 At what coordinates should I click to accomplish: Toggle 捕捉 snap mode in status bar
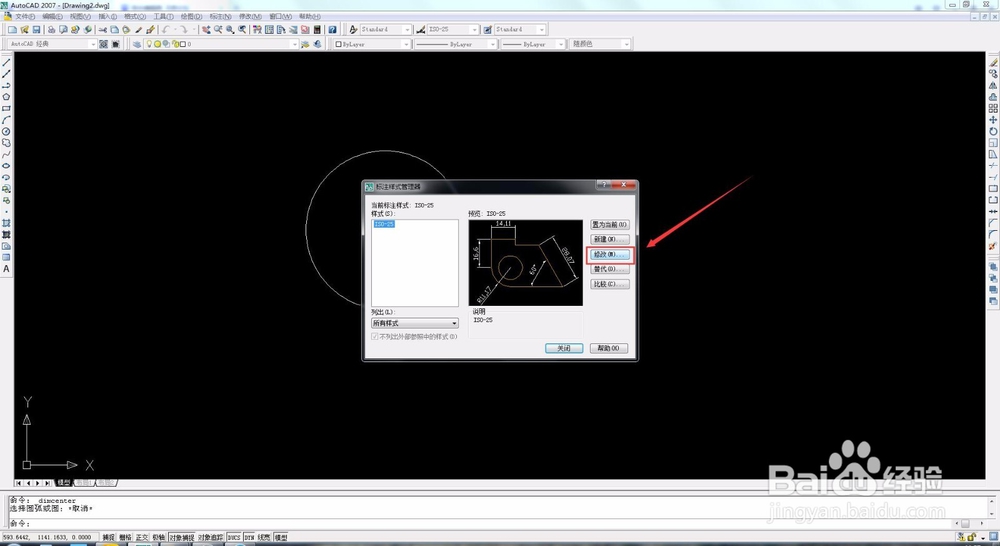(x=109, y=538)
